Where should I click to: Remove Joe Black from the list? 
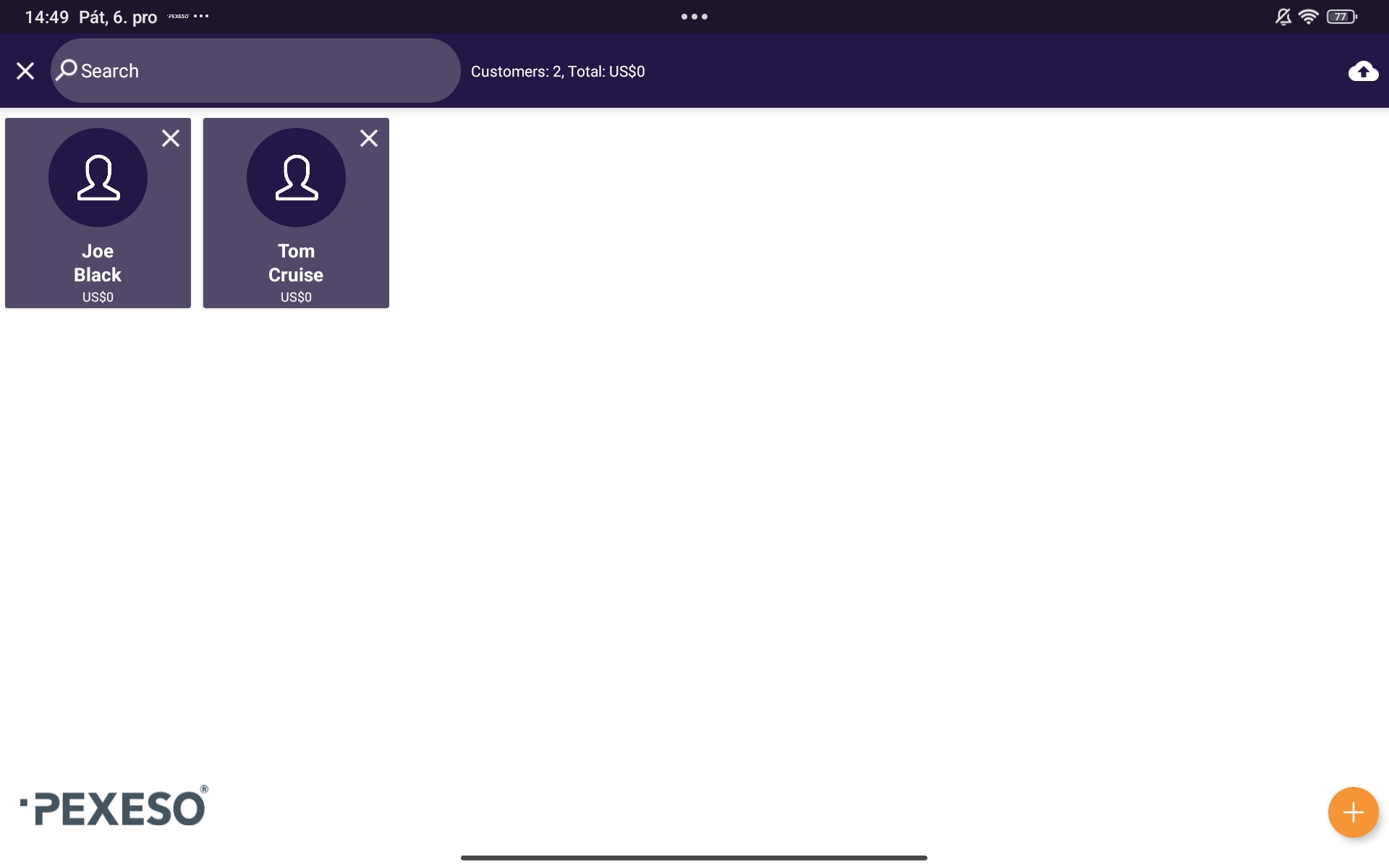pyautogui.click(x=171, y=137)
